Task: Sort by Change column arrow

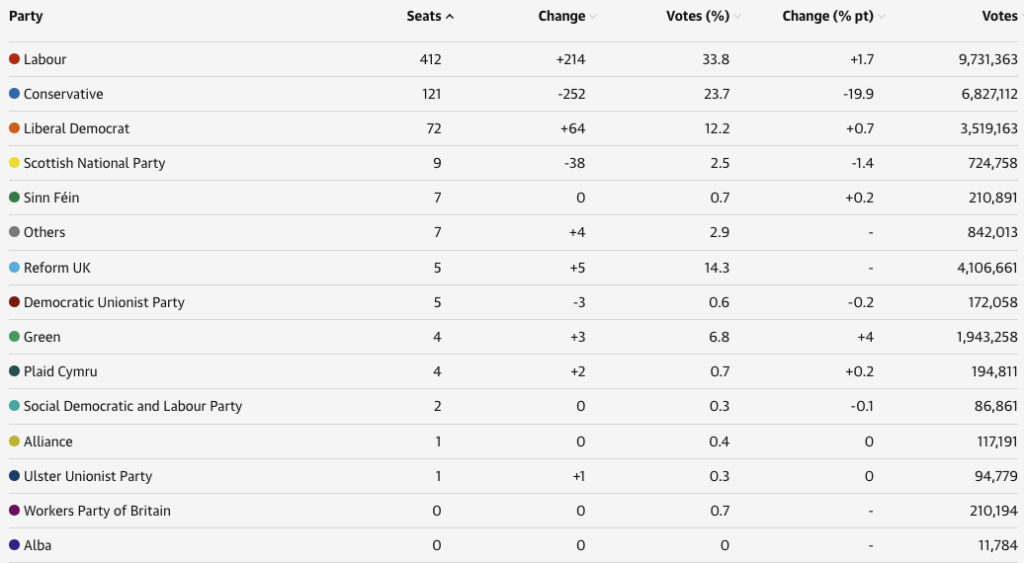Action: pyautogui.click(x=594, y=17)
